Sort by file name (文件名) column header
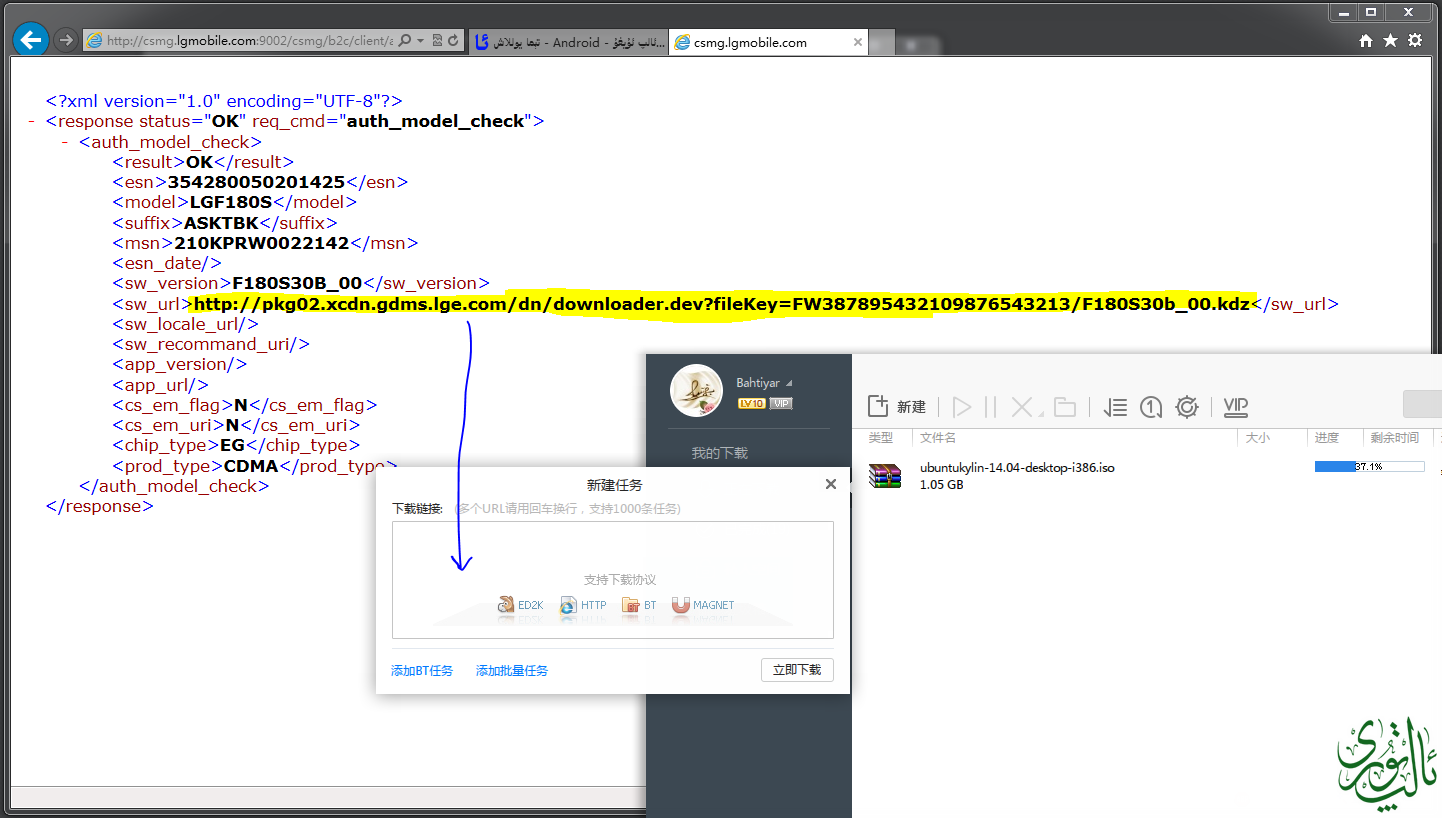The width and height of the screenshot is (1442, 818). coord(938,438)
